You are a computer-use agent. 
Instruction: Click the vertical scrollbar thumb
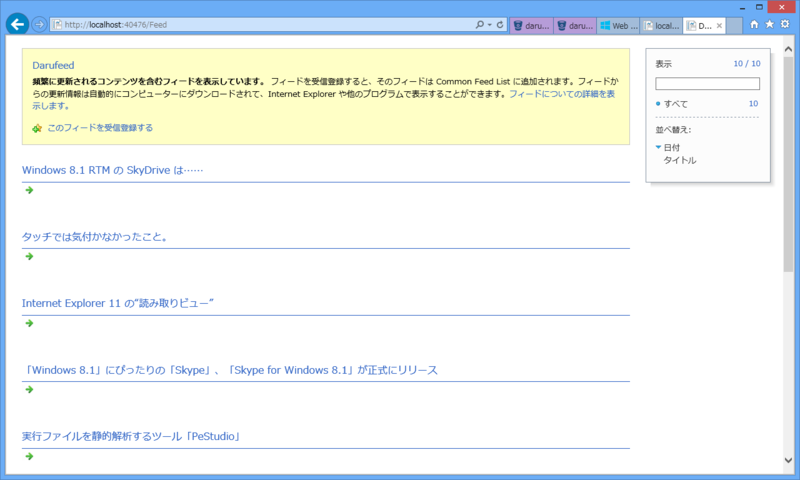[788, 163]
